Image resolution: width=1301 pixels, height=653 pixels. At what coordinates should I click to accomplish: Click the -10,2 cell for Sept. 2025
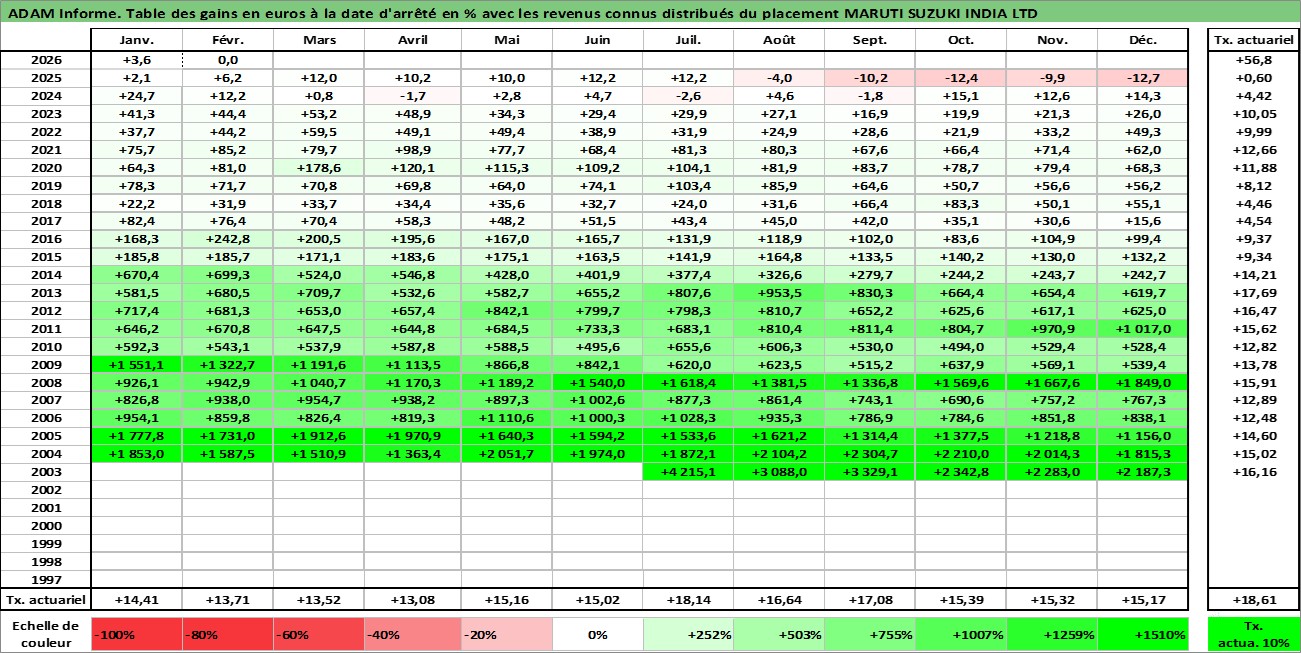(x=870, y=78)
